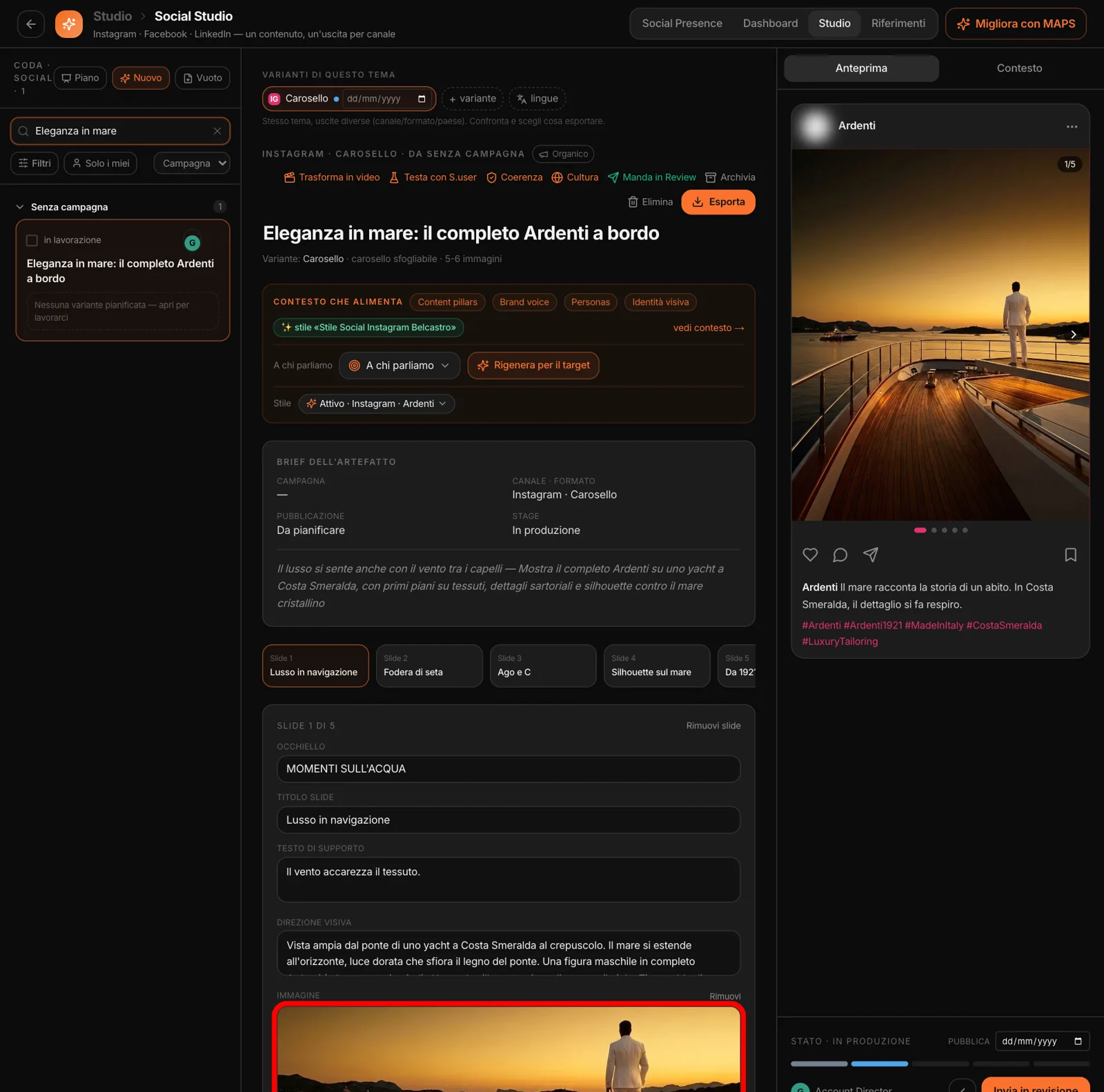Open the three-dots menu on Ardenti post
The image size is (1104, 1092).
1072,126
